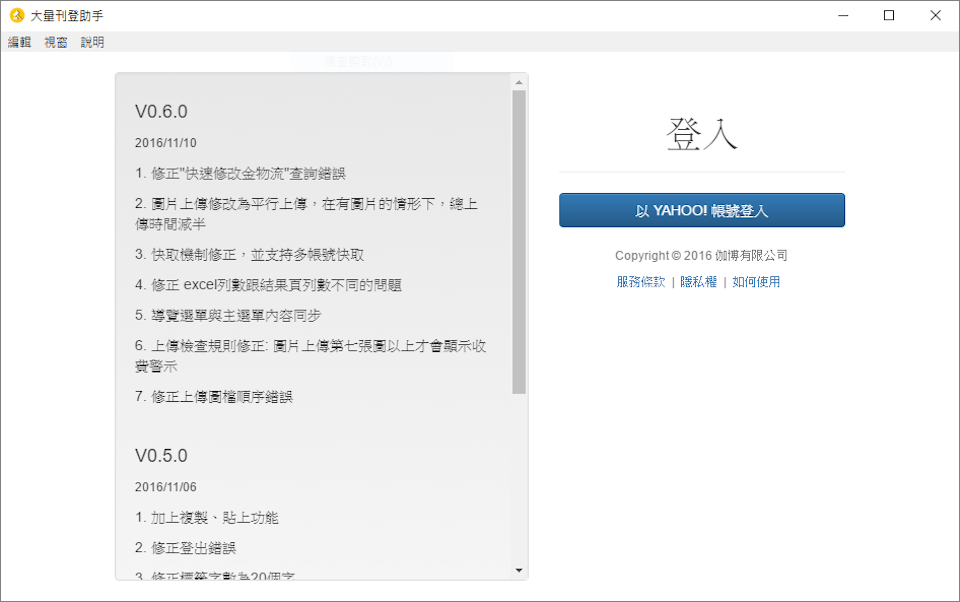The image size is (960, 602).
Task: Visit the 隱私權 link
Action: [698, 282]
